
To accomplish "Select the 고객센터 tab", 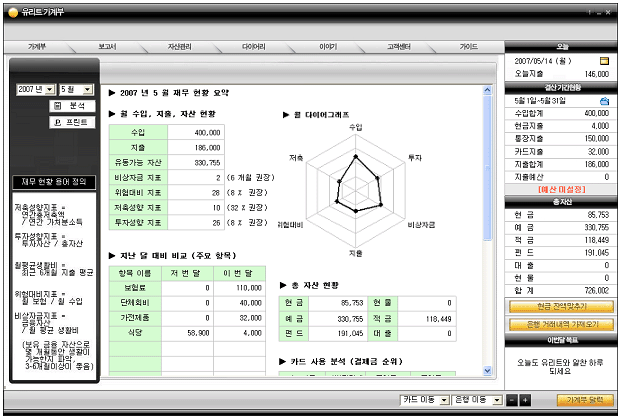I will 400,47.
